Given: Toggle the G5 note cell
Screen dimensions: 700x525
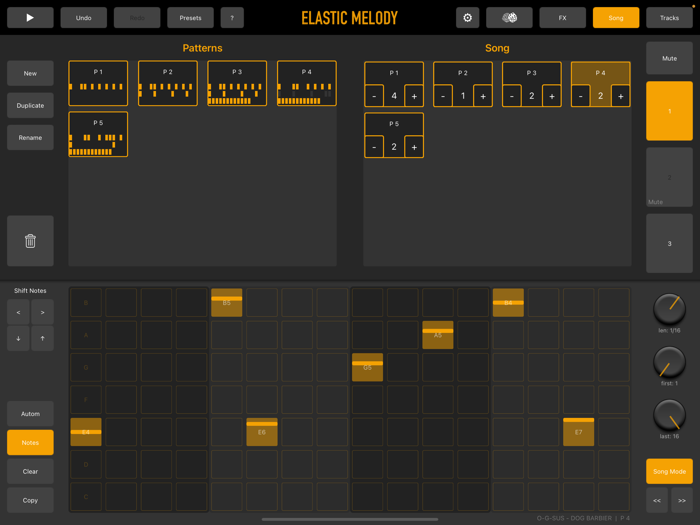Looking at the screenshot, I should pyautogui.click(x=367, y=367).
